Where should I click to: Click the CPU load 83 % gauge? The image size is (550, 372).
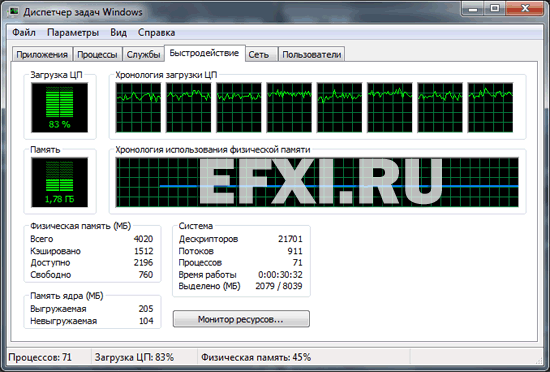pos(59,108)
